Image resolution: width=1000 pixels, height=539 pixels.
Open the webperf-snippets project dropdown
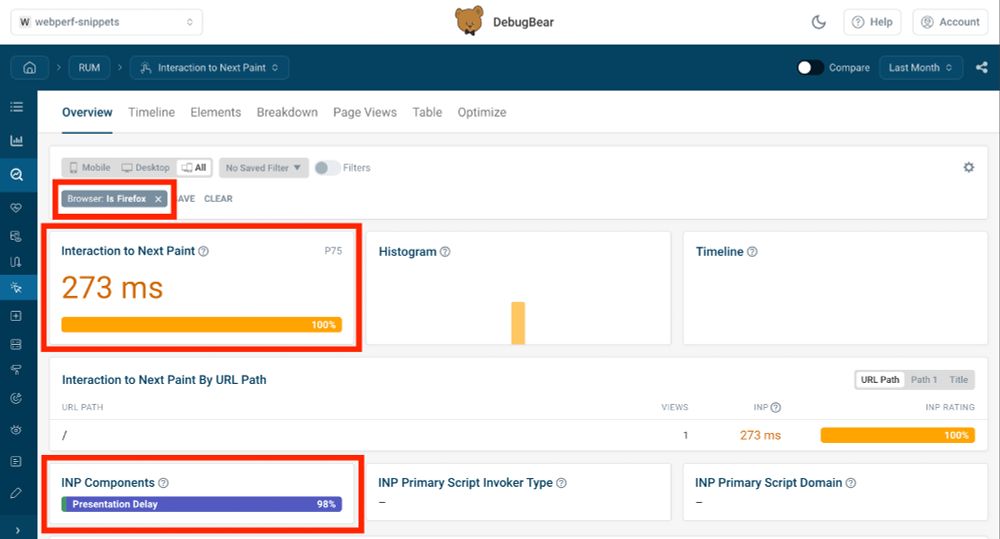107,22
